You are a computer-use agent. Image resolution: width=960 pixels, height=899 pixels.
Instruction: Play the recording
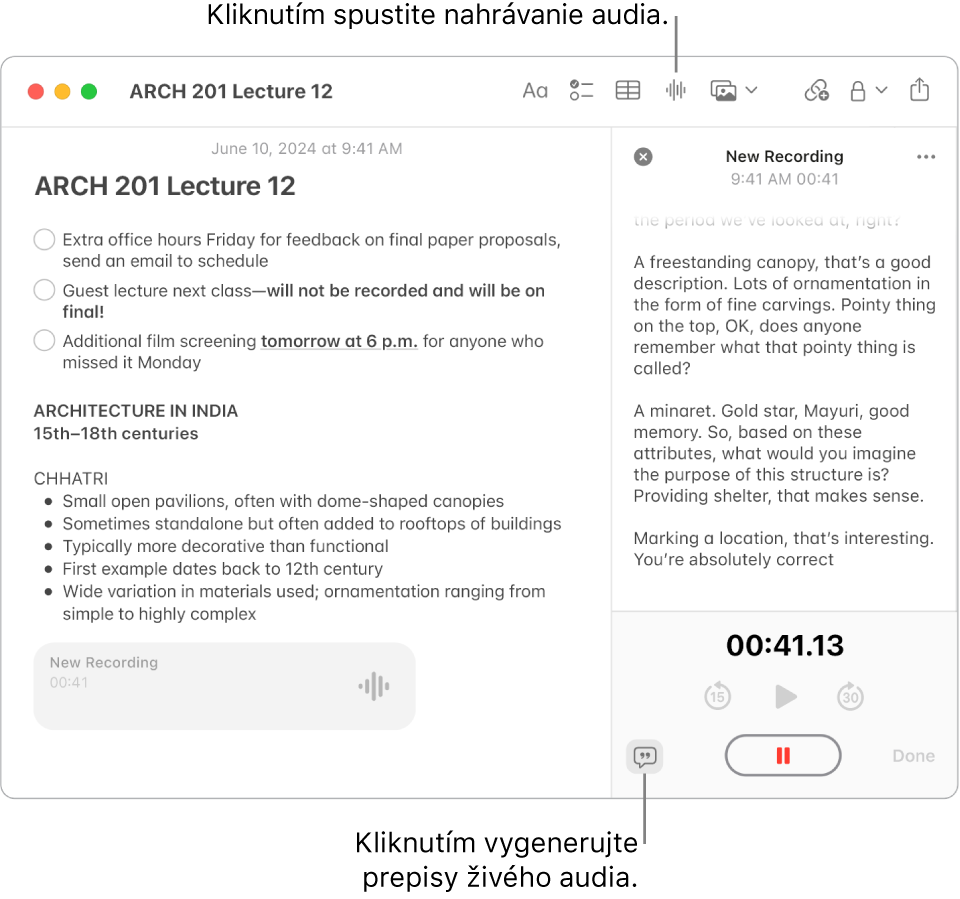point(785,696)
